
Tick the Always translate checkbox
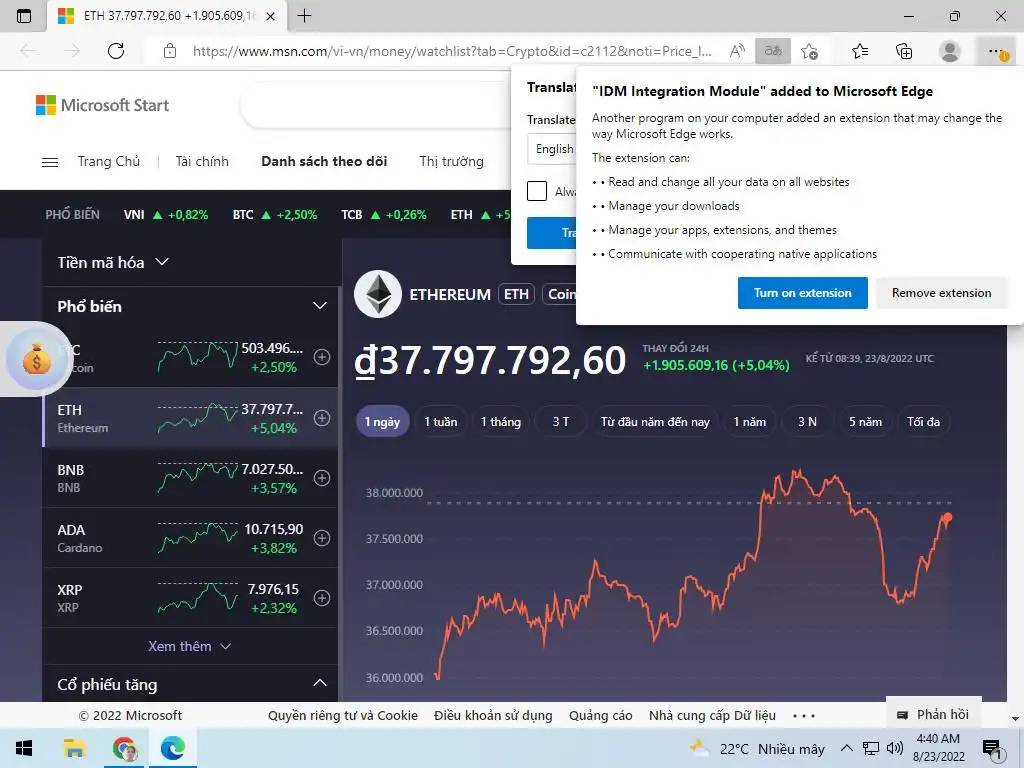[537, 191]
